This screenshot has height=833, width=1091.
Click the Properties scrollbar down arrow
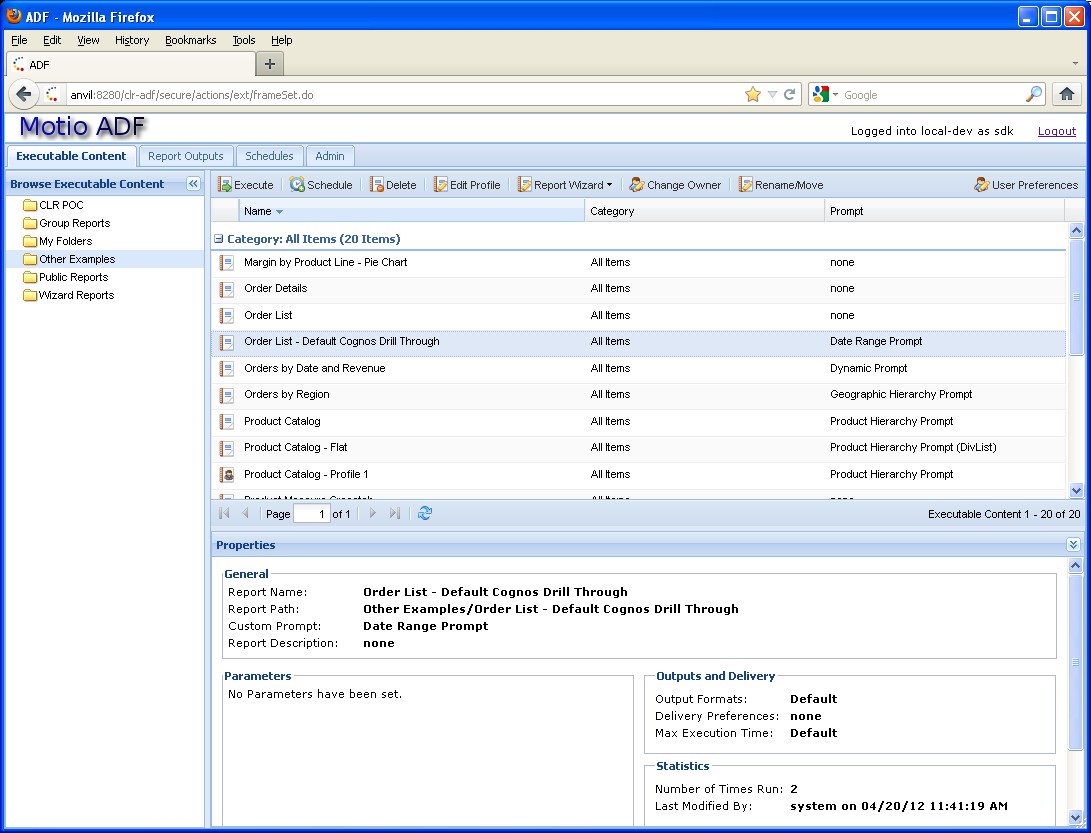(x=1076, y=817)
